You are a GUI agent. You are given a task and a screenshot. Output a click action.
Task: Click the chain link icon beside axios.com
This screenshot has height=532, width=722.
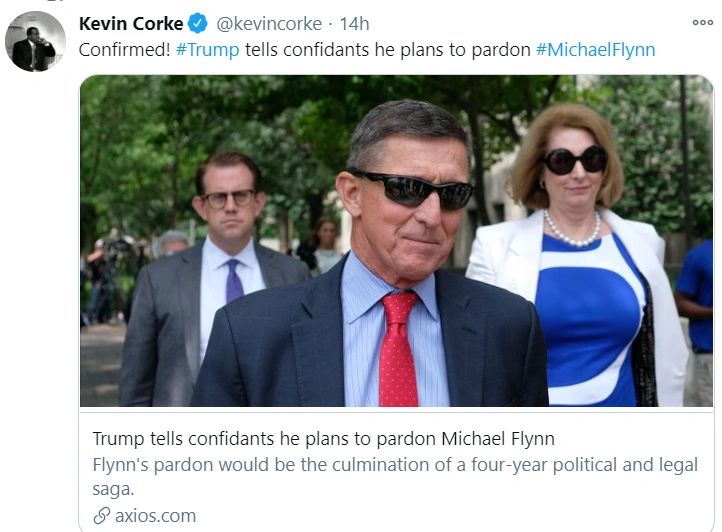tap(101, 516)
